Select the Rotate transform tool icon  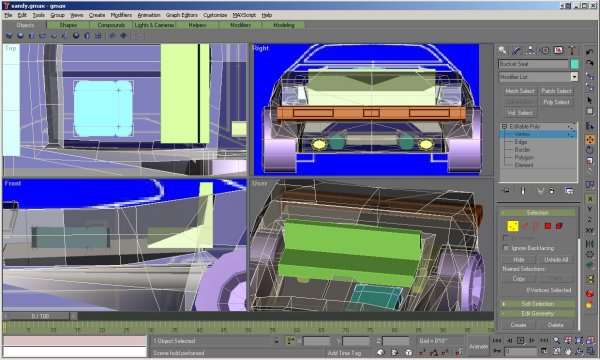590,150
